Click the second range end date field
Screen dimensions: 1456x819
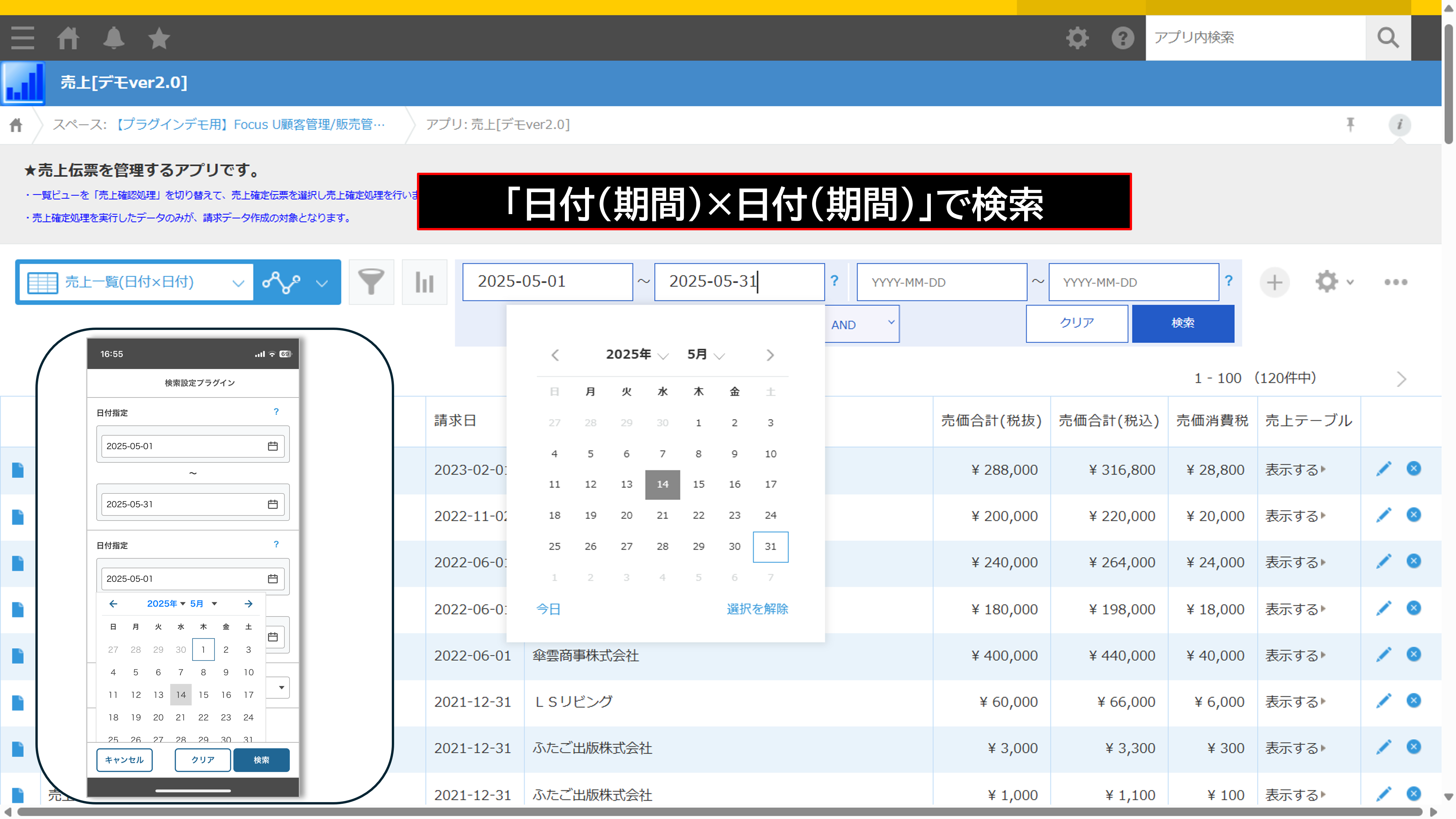point(1133,282)
